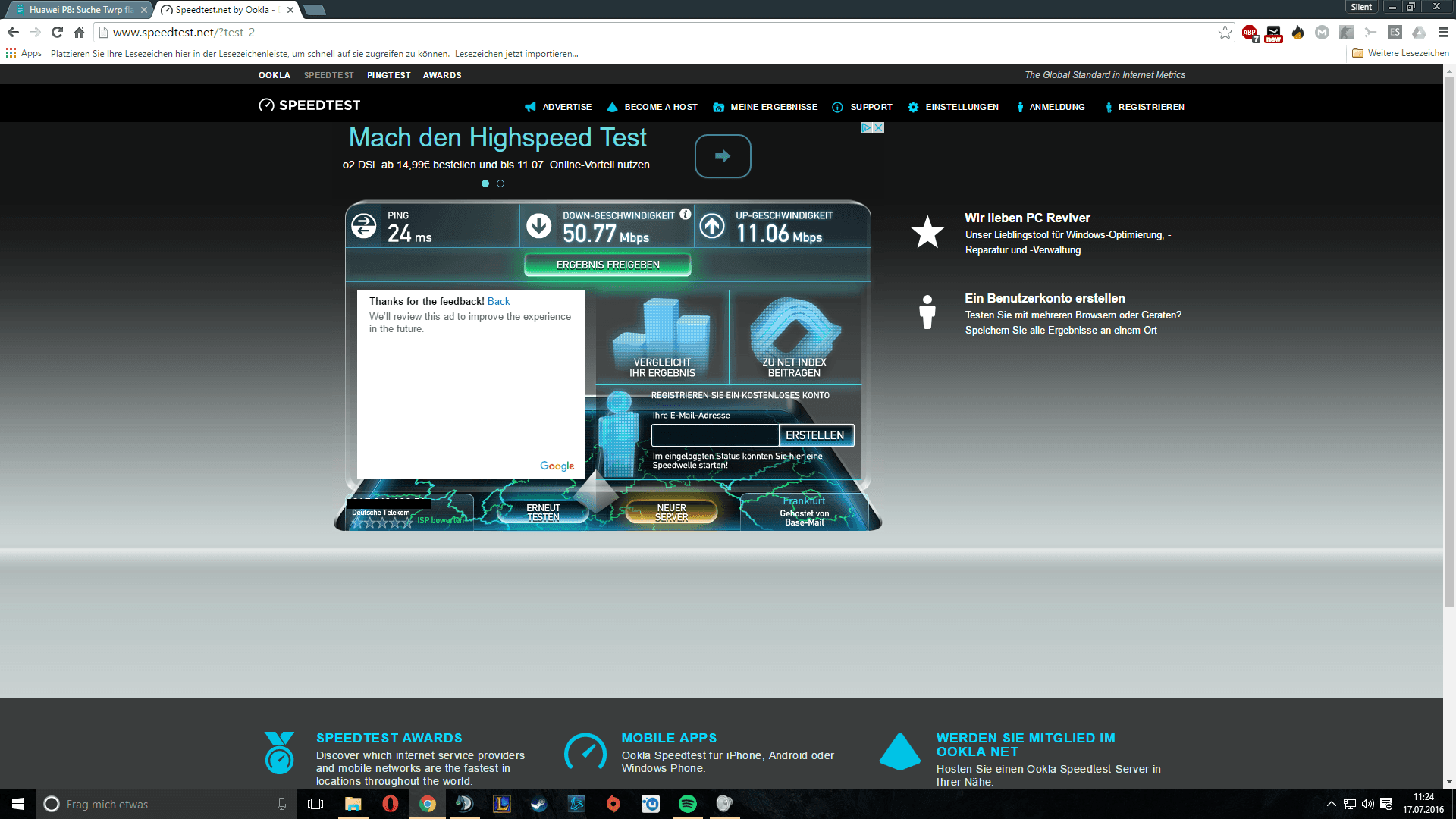1456x819 pixels.
Task: Bookmark this page with the star icon
Action: (x=1225, y=33)
